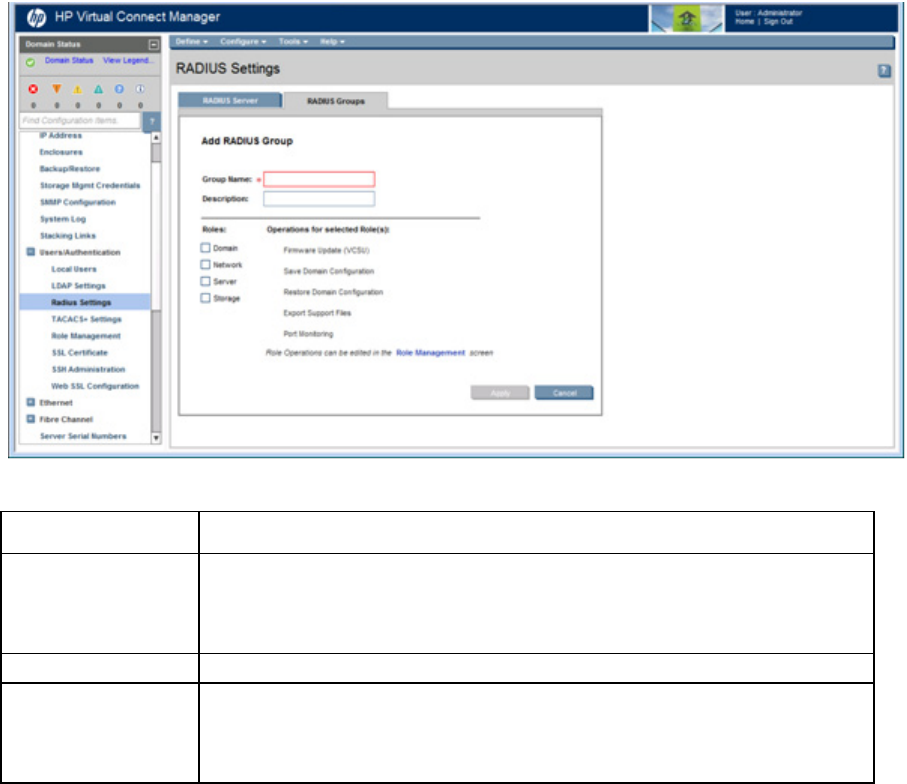Image resolution: width=907 pixels, height=784 pixels.
Task: Open the Configure dropdown menu
Action: [243, 42]
